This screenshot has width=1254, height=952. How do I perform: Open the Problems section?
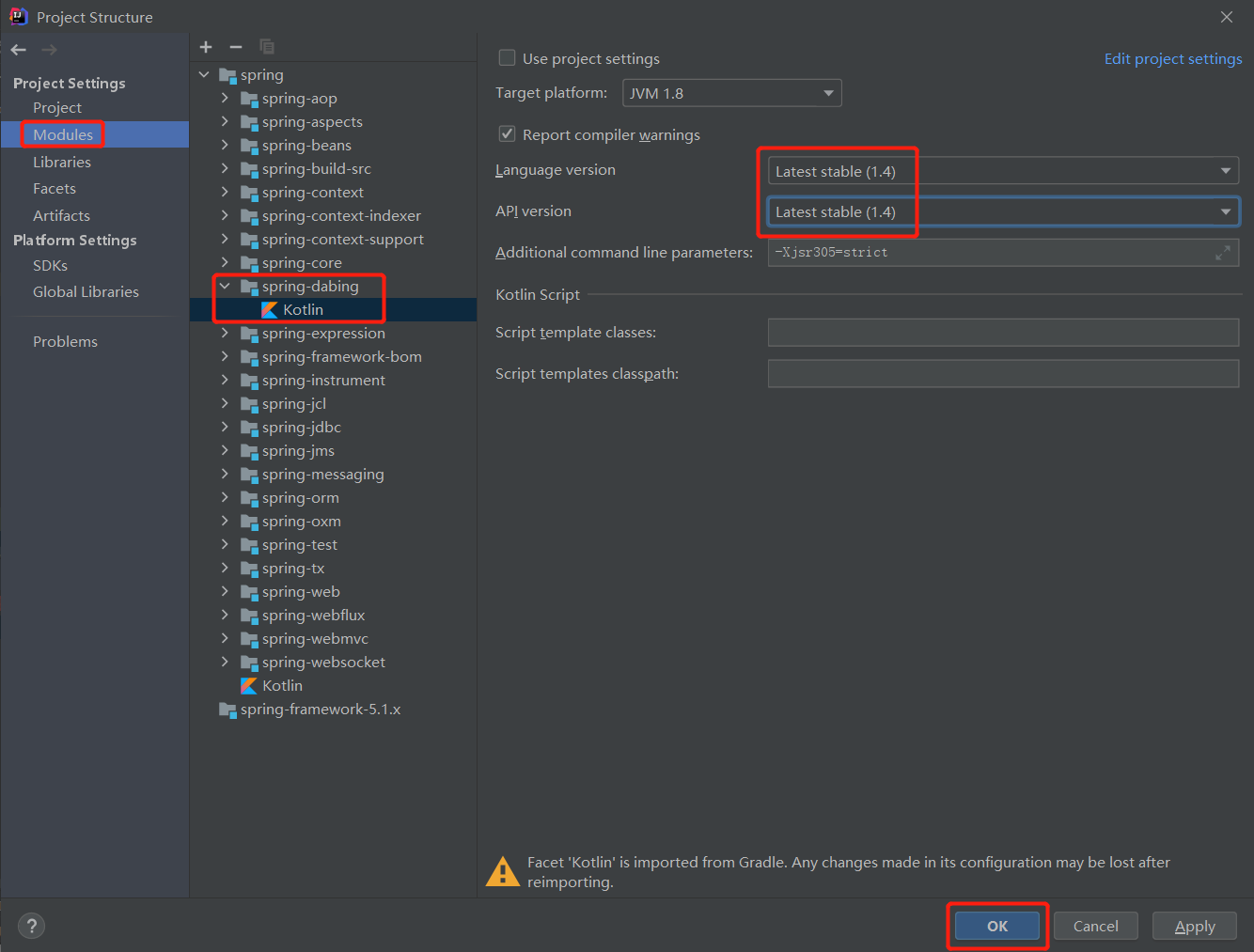click(x=65, y=341)
